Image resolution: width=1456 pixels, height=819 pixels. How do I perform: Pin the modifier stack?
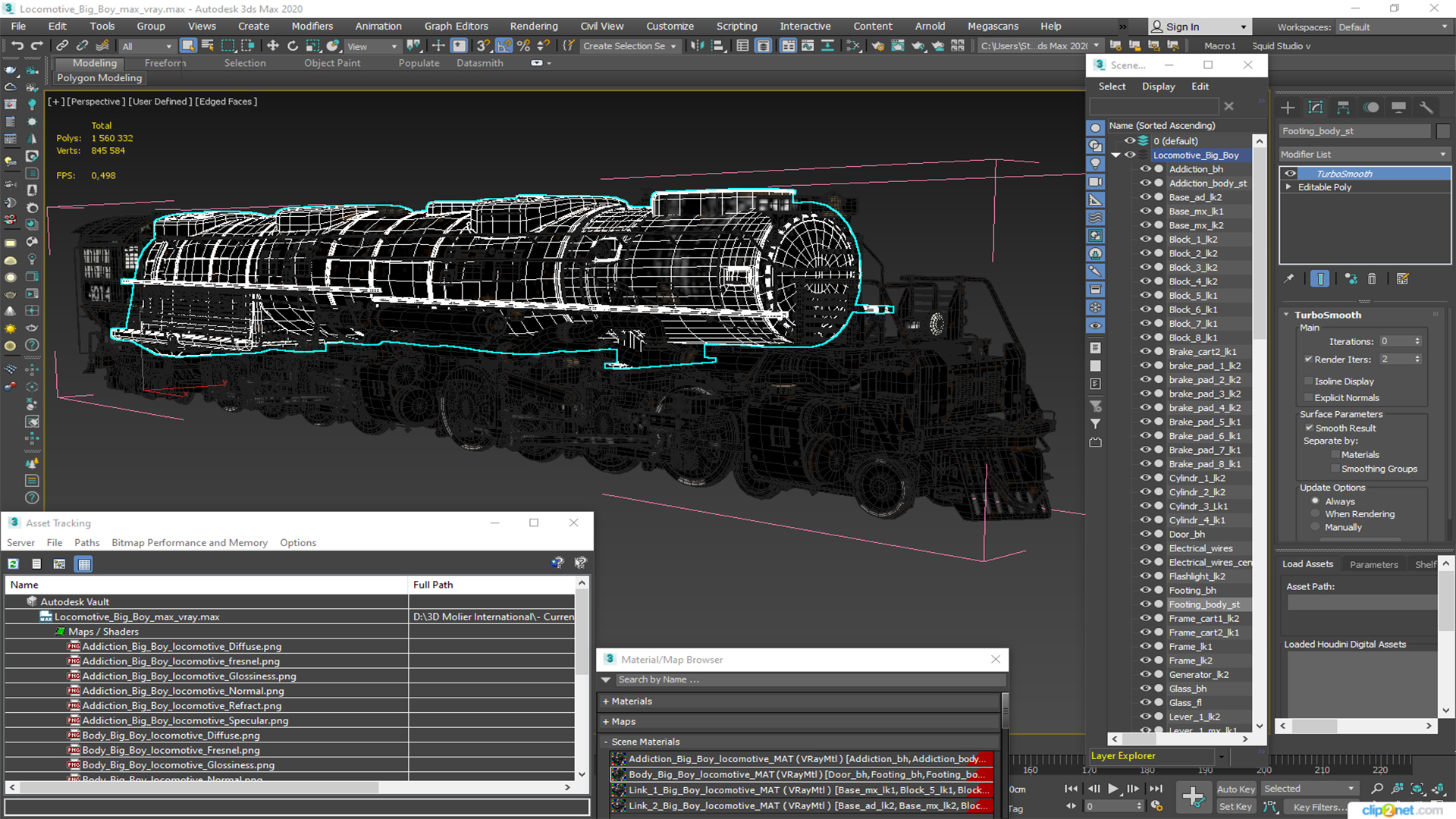[x=1289, y=279]
